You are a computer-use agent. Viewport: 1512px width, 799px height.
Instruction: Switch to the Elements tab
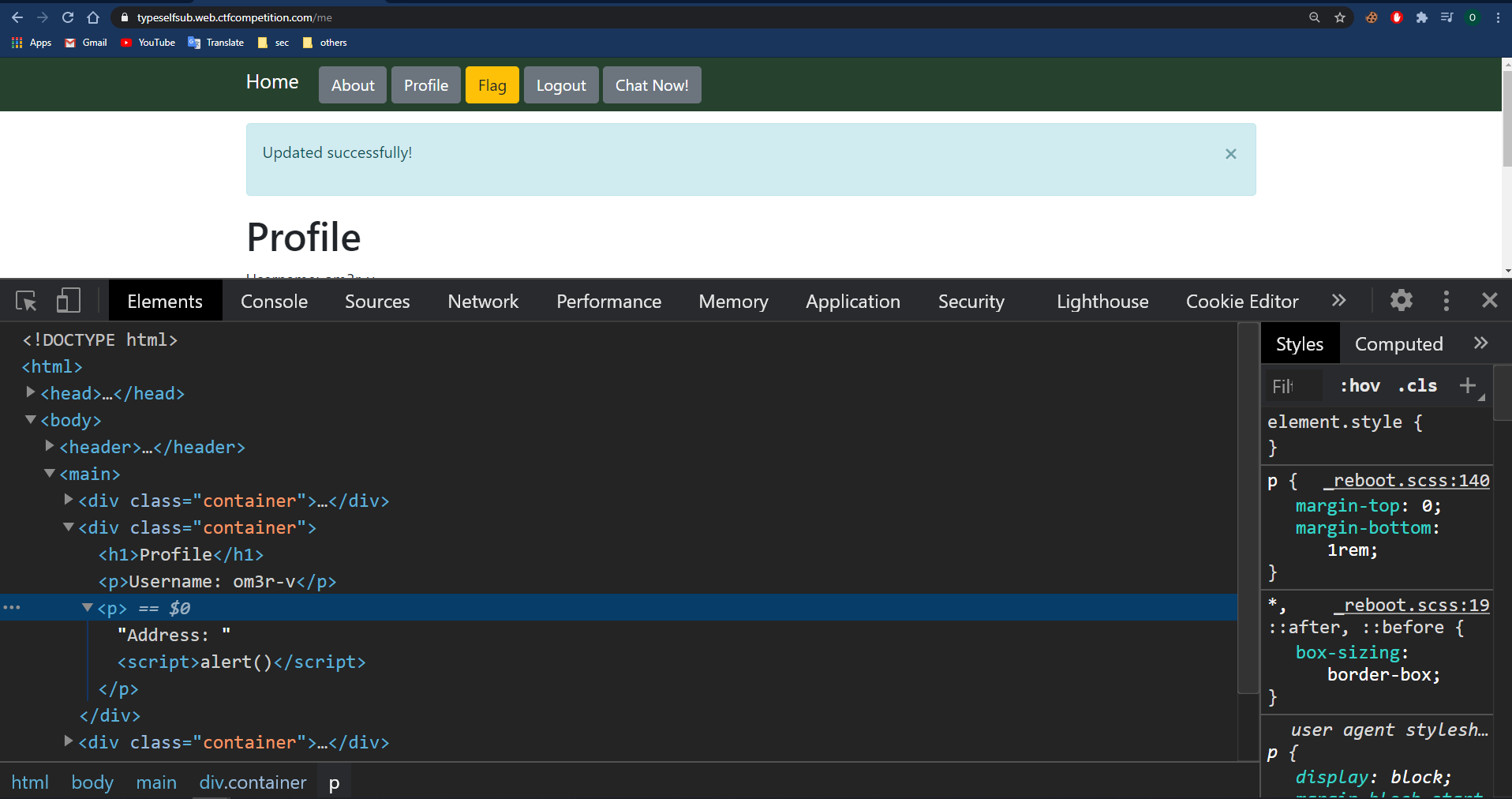(x=165, y=301)
